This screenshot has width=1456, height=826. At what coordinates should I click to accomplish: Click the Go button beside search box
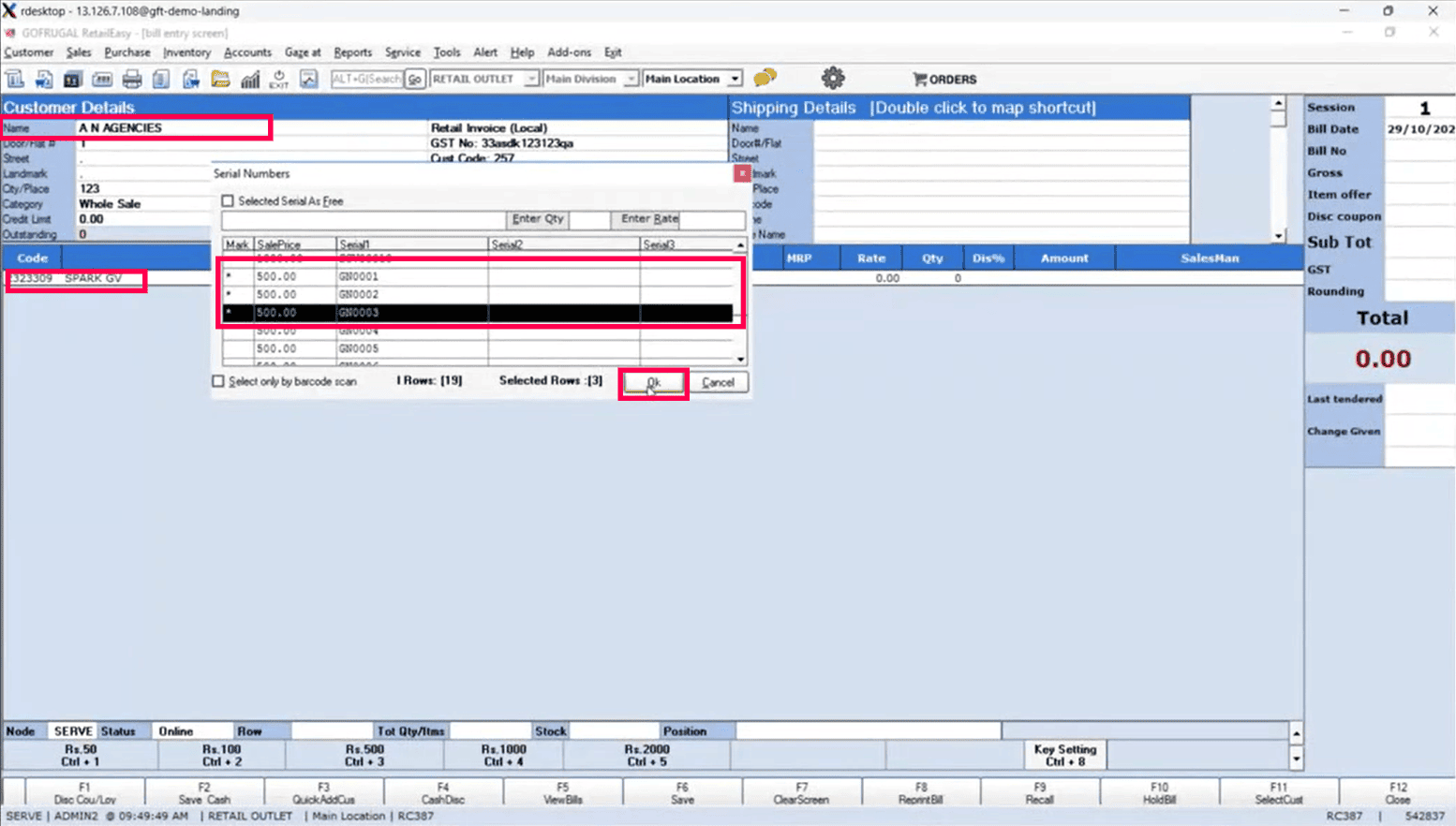[414, 80]
